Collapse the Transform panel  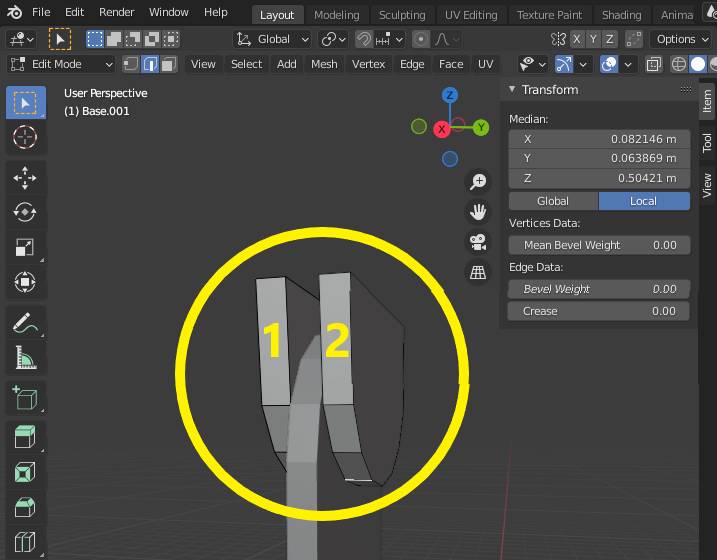(512, 90)
